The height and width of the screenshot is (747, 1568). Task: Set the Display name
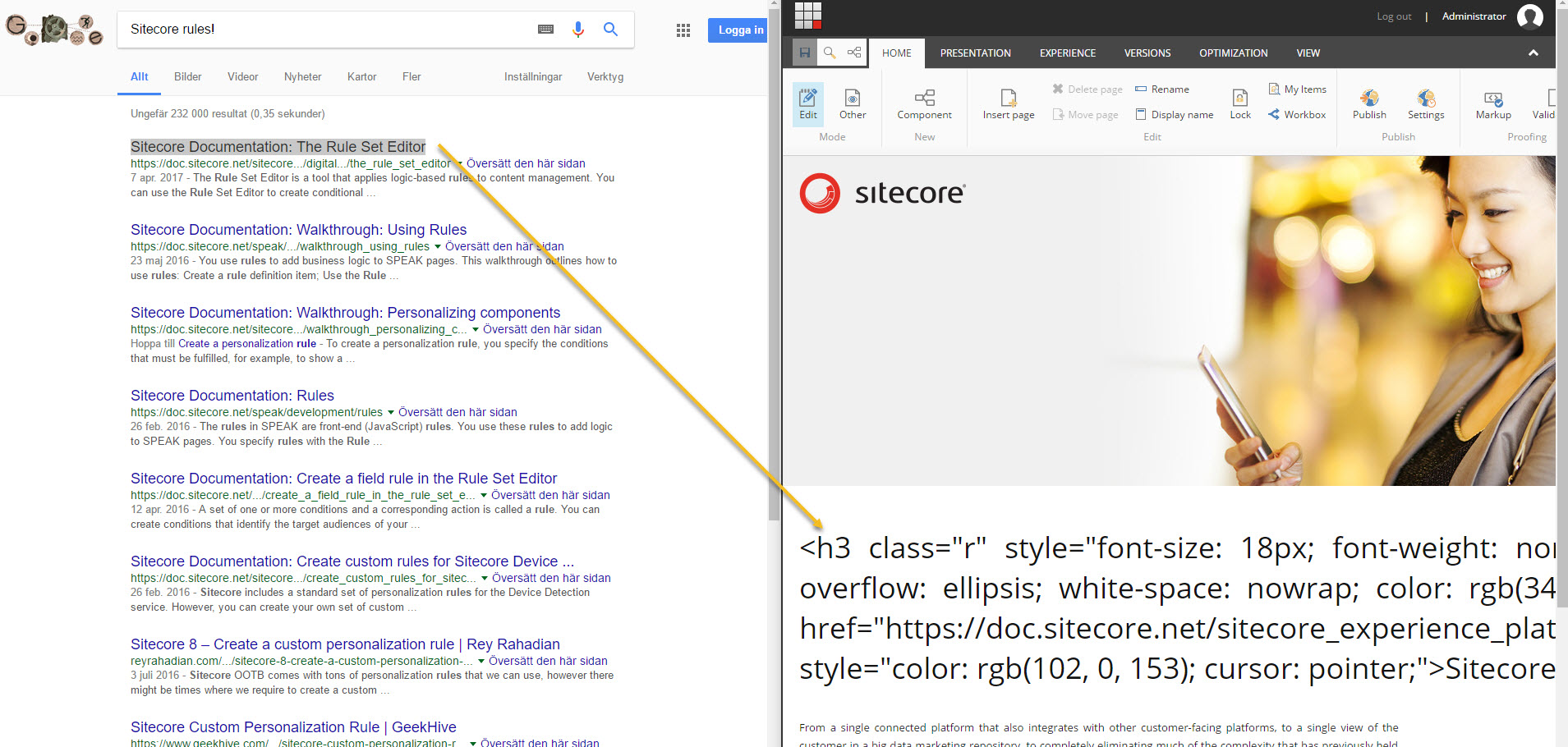click(1175, 115)
